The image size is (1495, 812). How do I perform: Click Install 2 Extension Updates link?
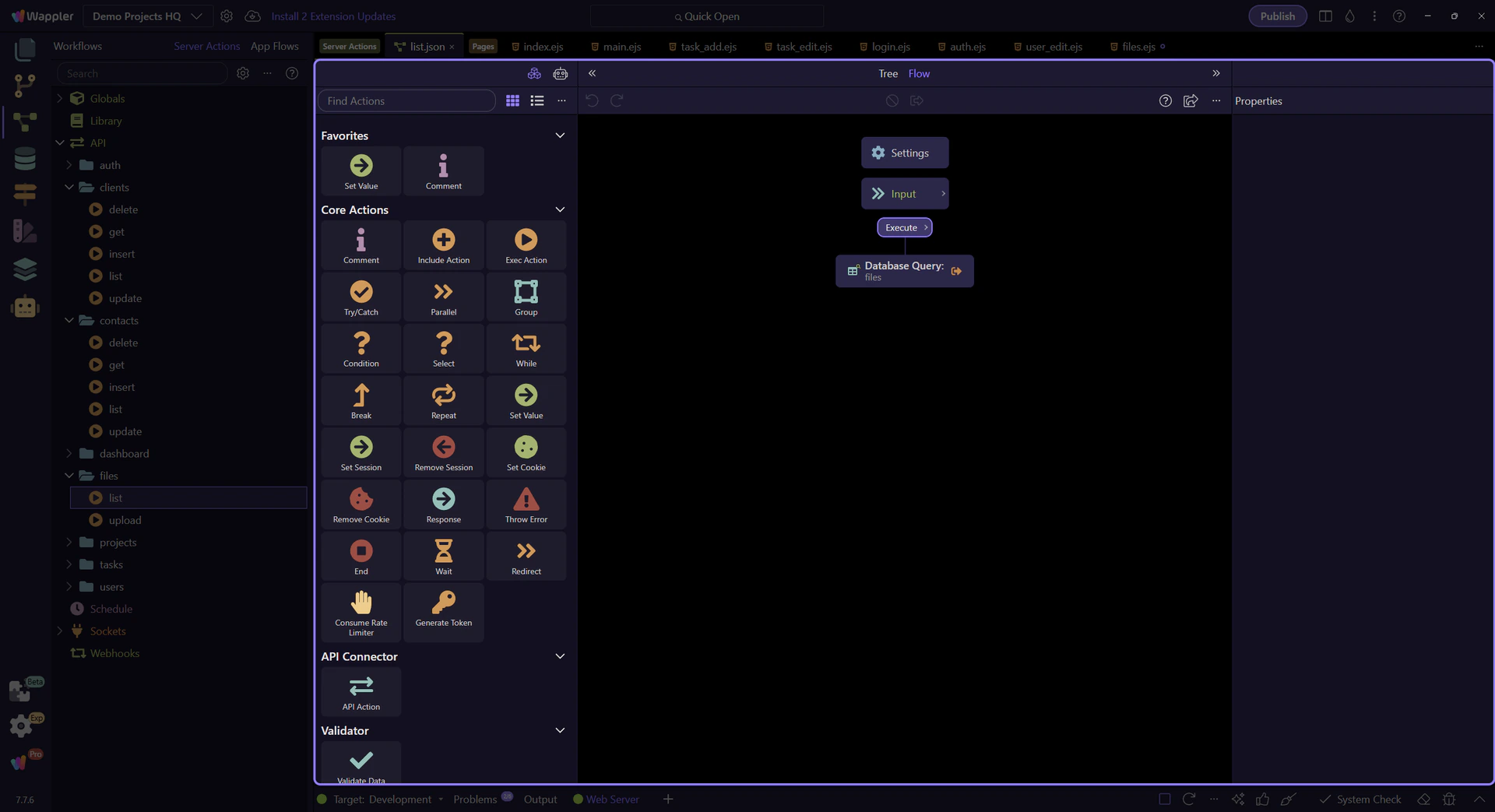coord(333,16)
